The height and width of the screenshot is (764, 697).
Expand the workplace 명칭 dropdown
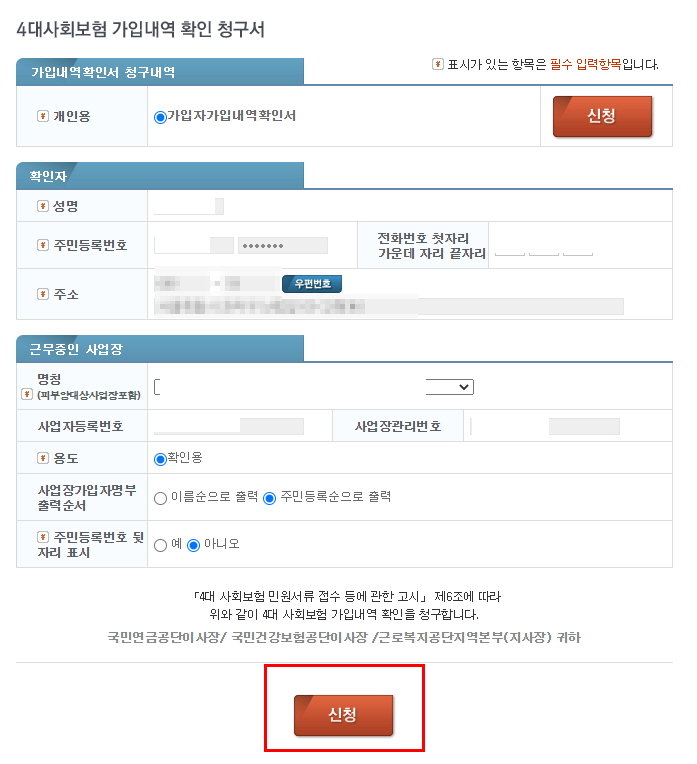[314, 387]
